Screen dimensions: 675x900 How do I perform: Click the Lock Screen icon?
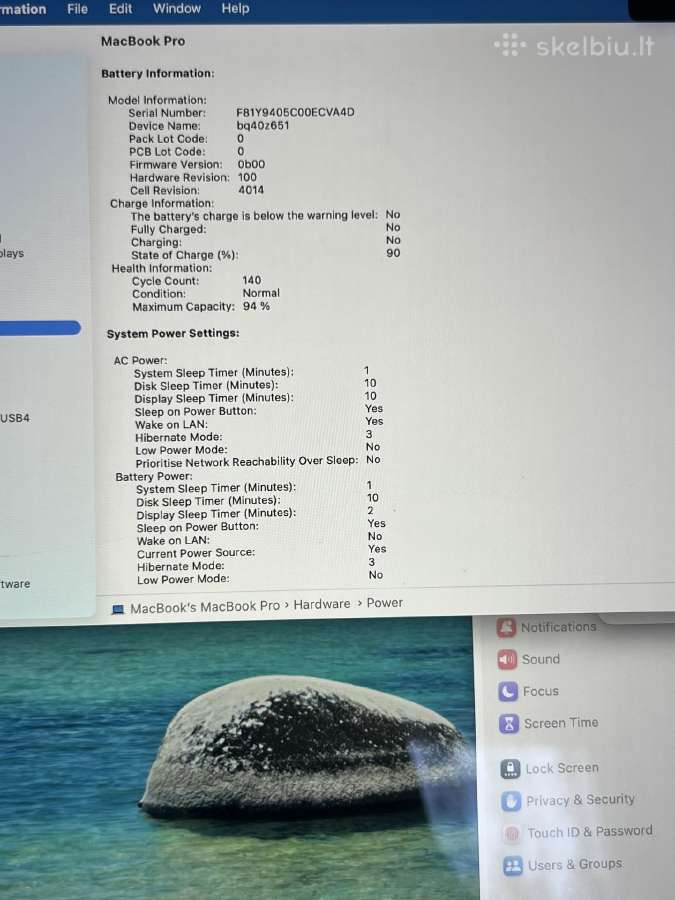[510, 769]
